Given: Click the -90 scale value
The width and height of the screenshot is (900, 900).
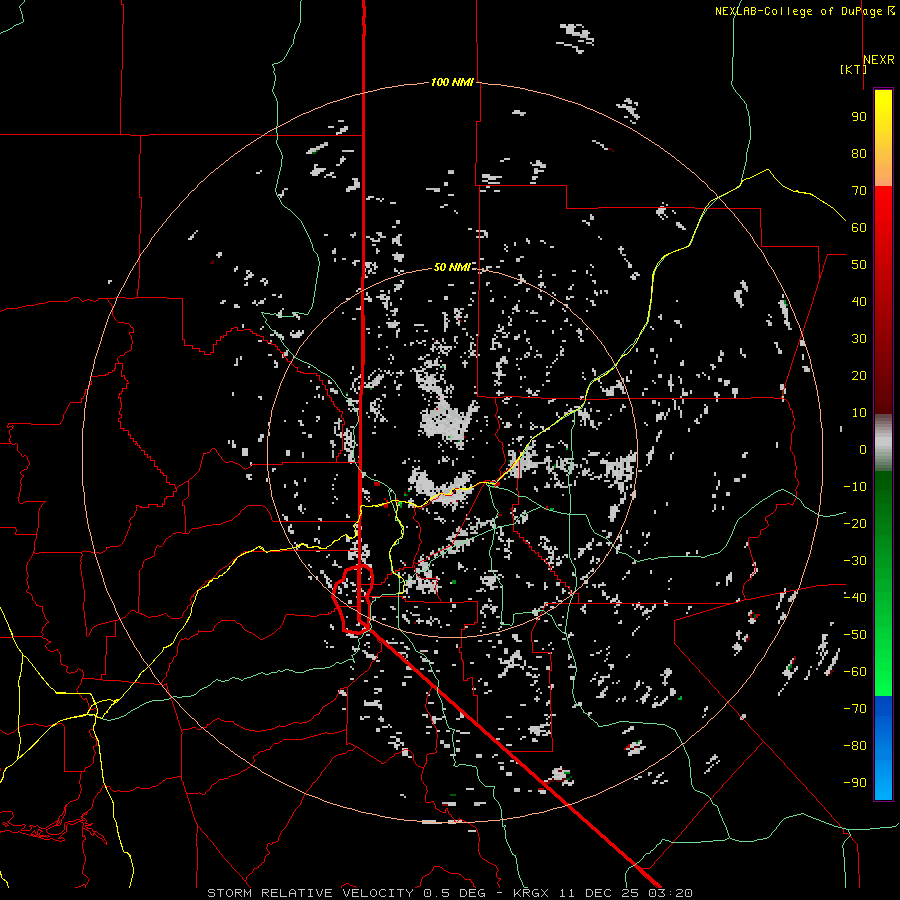Looking at the screenshot, I should (x=855, y=783).
